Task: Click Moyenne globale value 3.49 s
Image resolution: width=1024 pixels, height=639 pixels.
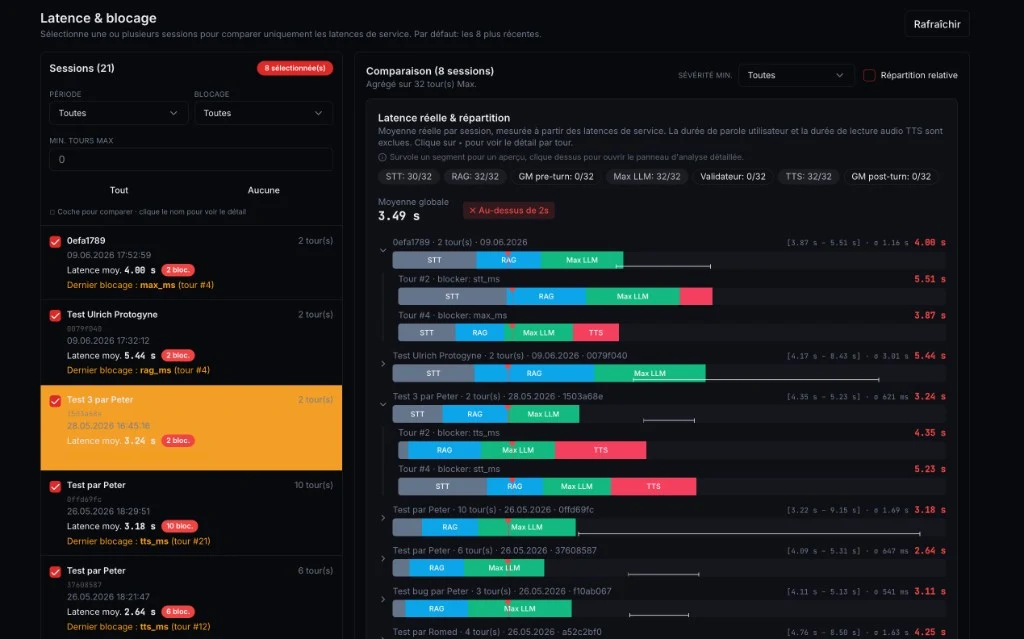Action: tap(399, 216)
